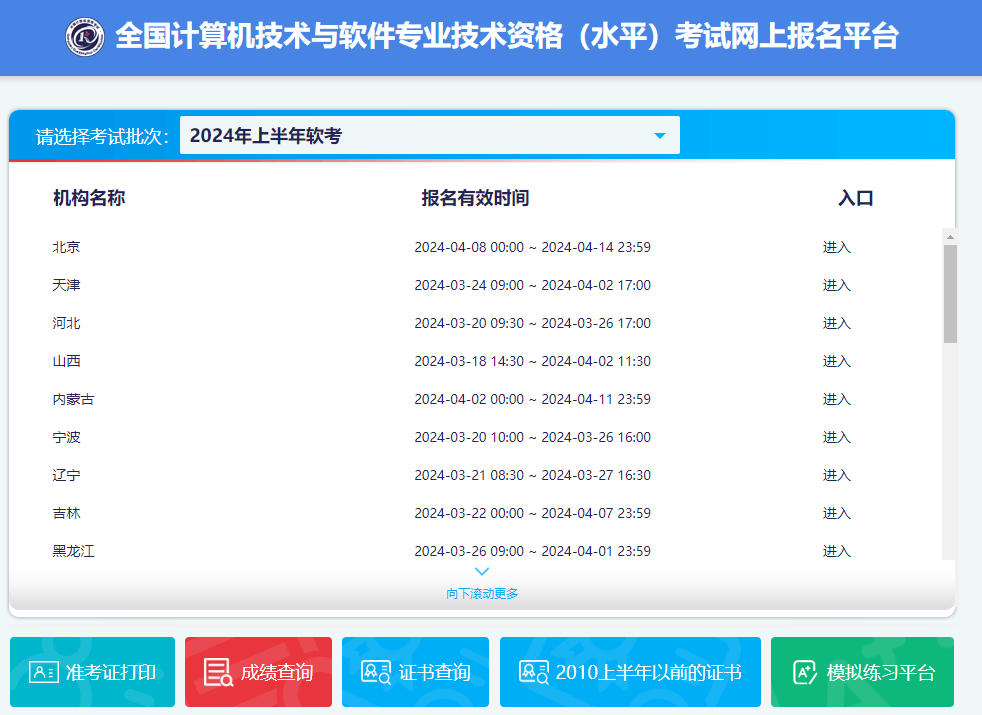Click the 模拟练习平台 A+ icon
This screenshot has width=982, height=715.
tap(804, 671)
